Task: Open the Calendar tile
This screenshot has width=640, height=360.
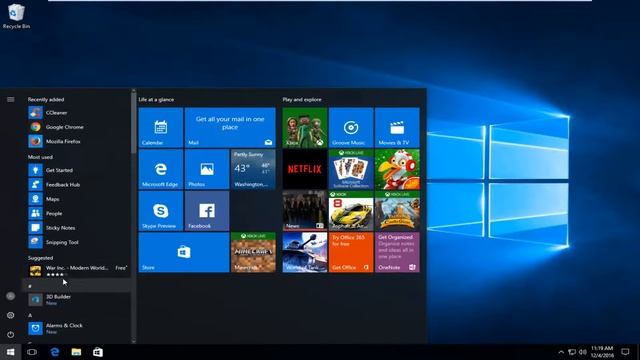Action: pyautogui.click(x=161, y=127)
